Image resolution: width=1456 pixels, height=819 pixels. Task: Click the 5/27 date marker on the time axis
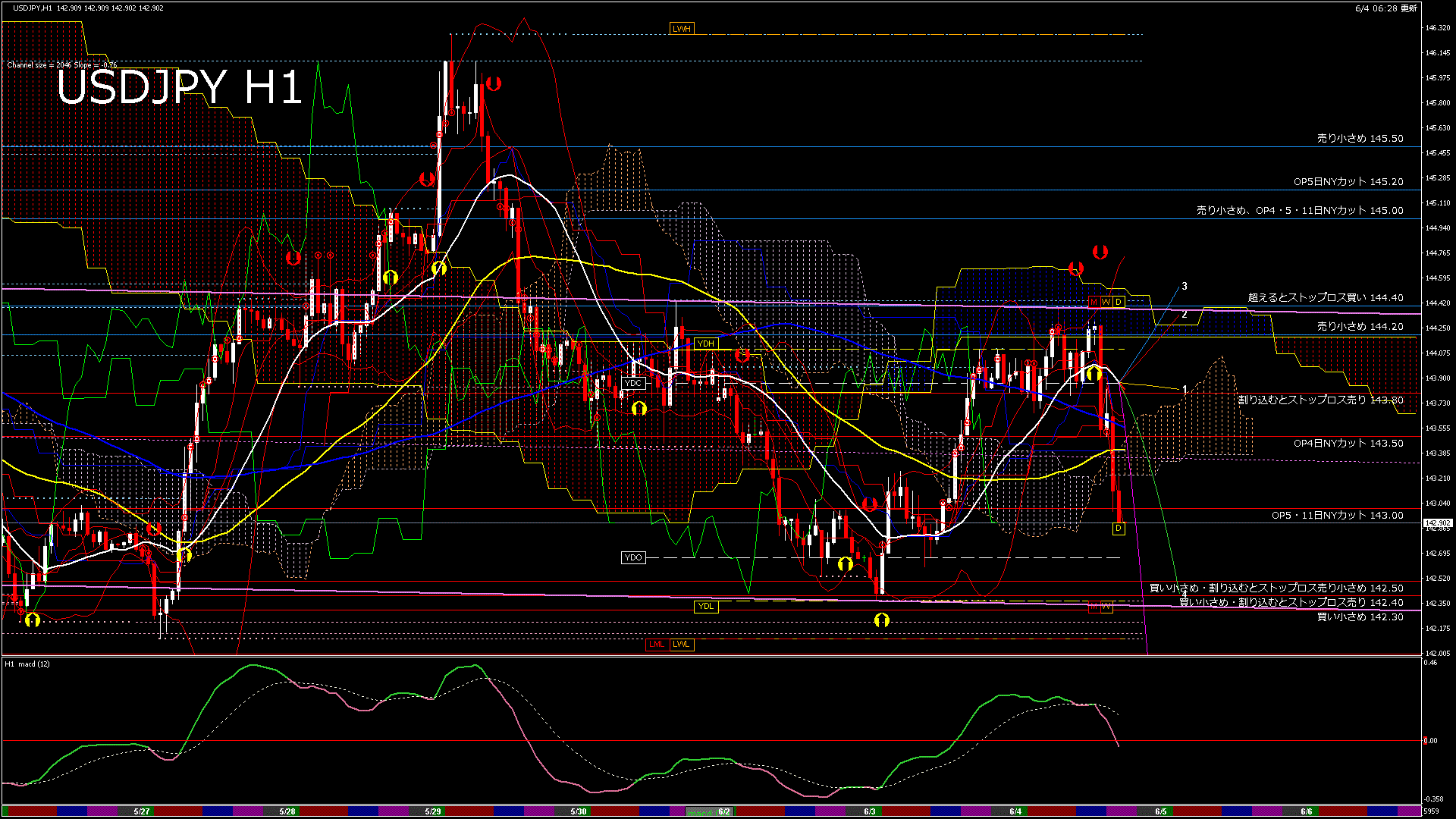[141, 811]
